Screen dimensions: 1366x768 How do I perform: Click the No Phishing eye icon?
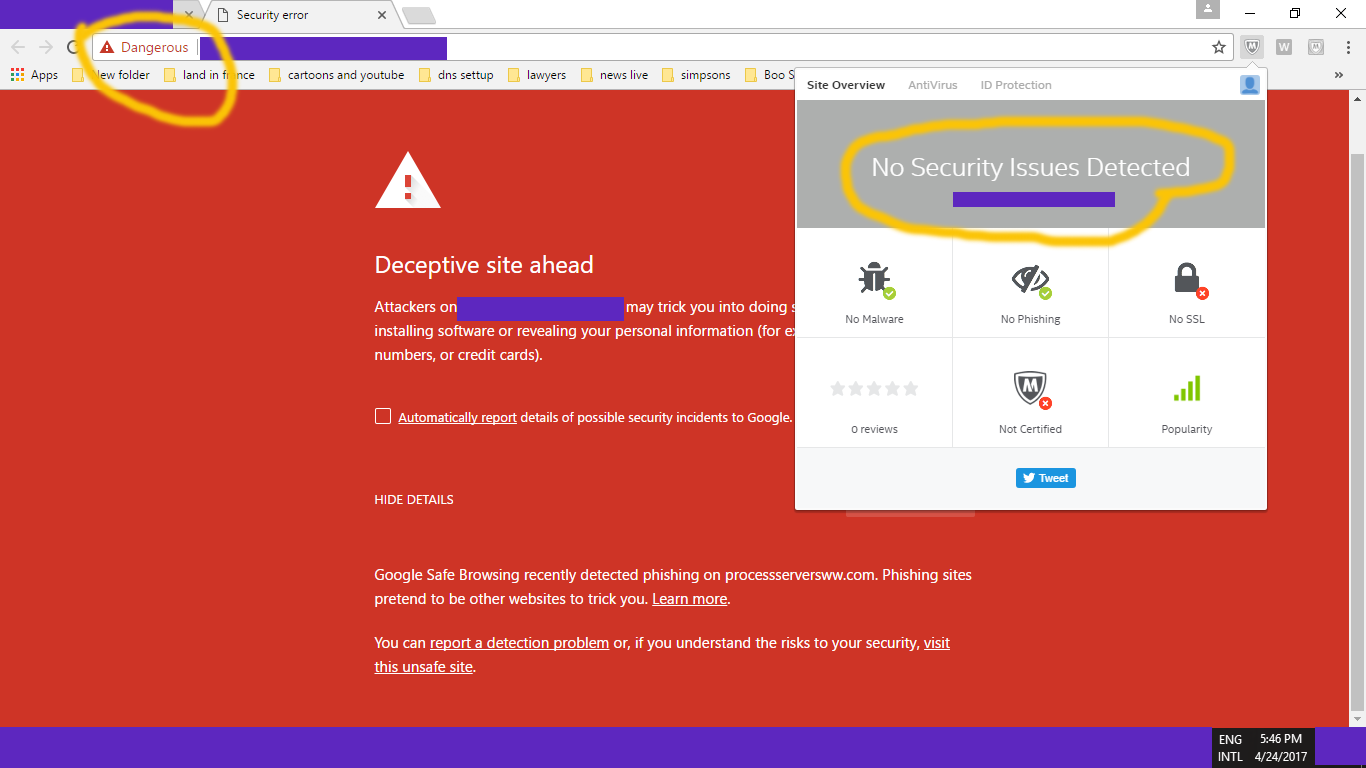(x=1031, y=280)
